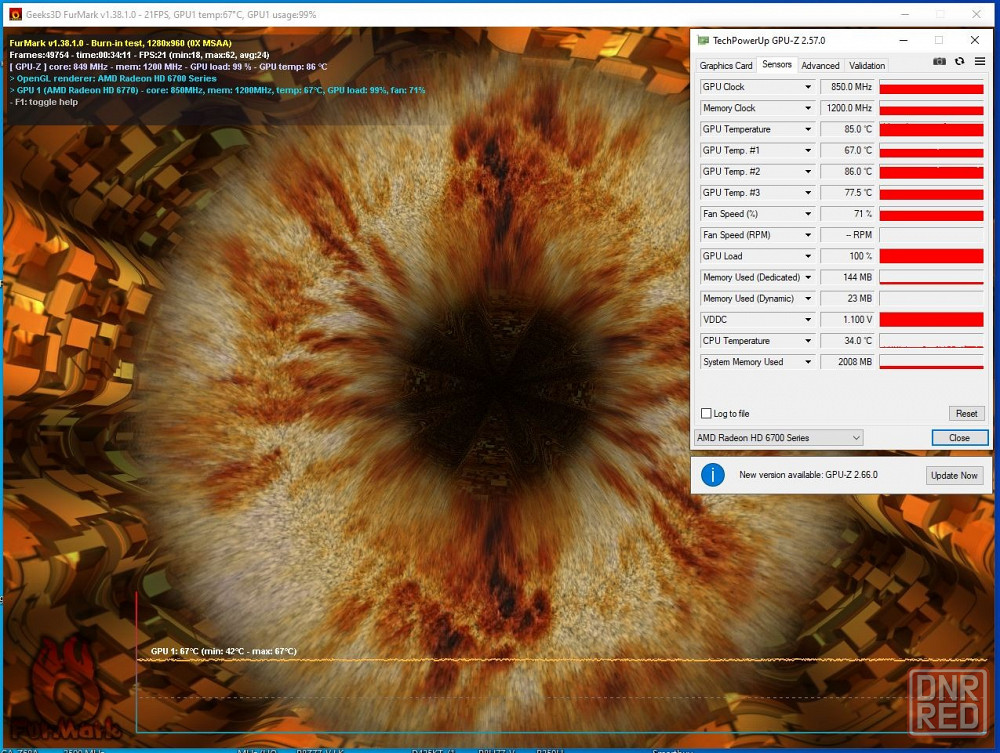Open the CPU Temperature sensor dropdown
The image size is (1000, 753).
808,340
